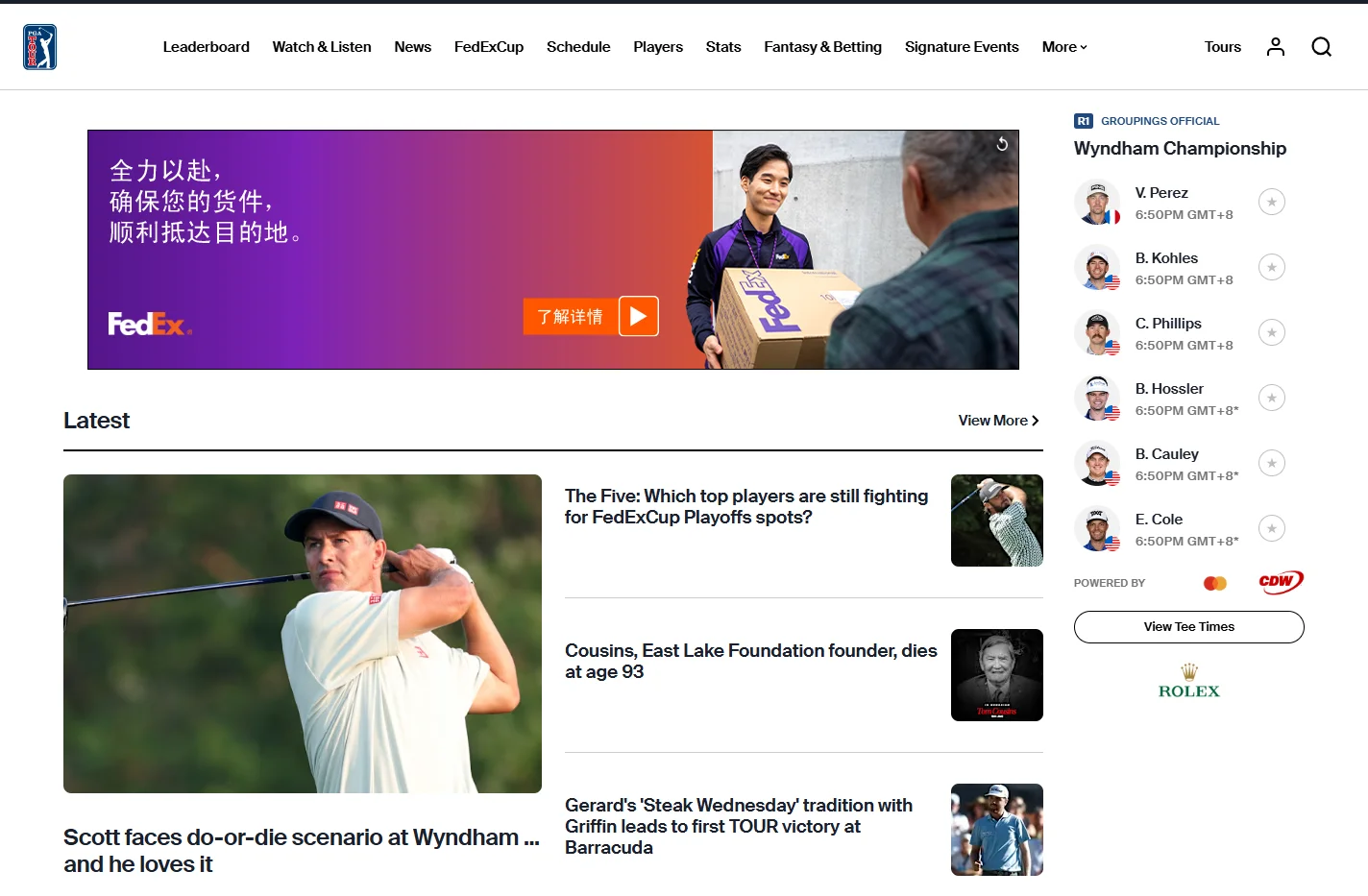This screenshot has width=1368, height=896.
Task: Click the ad replay circular arrow icon
Action: pyautogui.click(x=1002, y=144)
